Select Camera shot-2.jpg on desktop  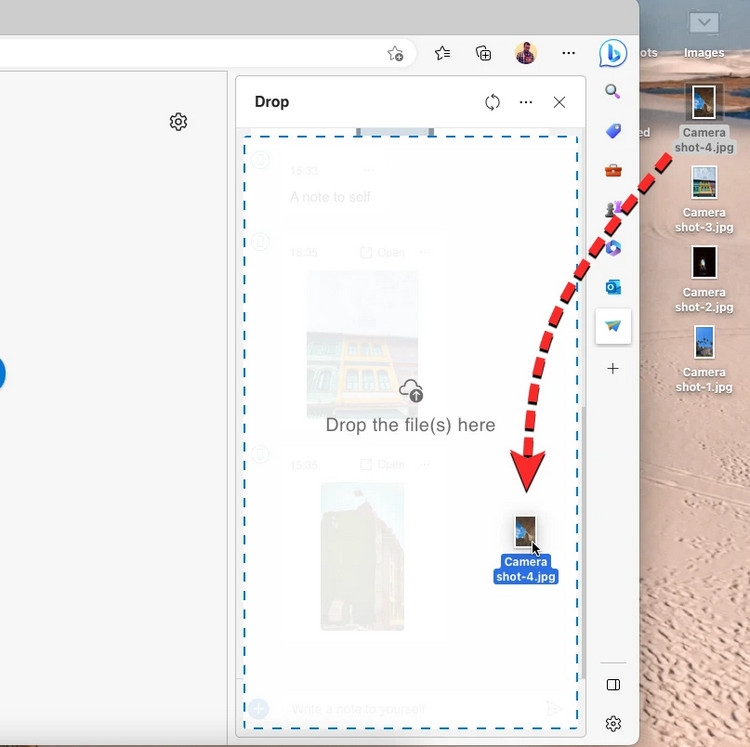704,279
